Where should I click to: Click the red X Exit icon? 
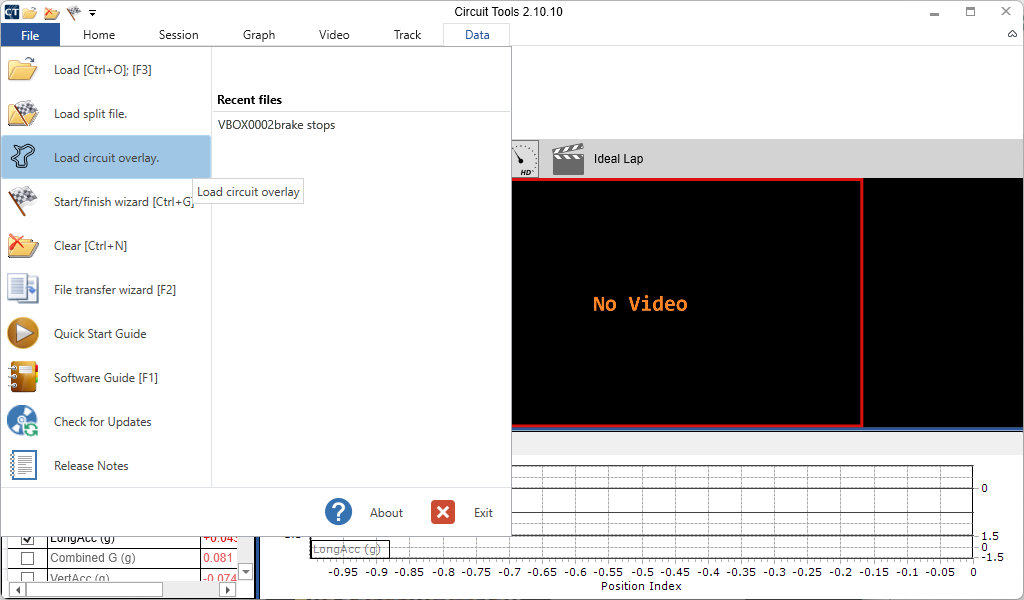point(443,512)
